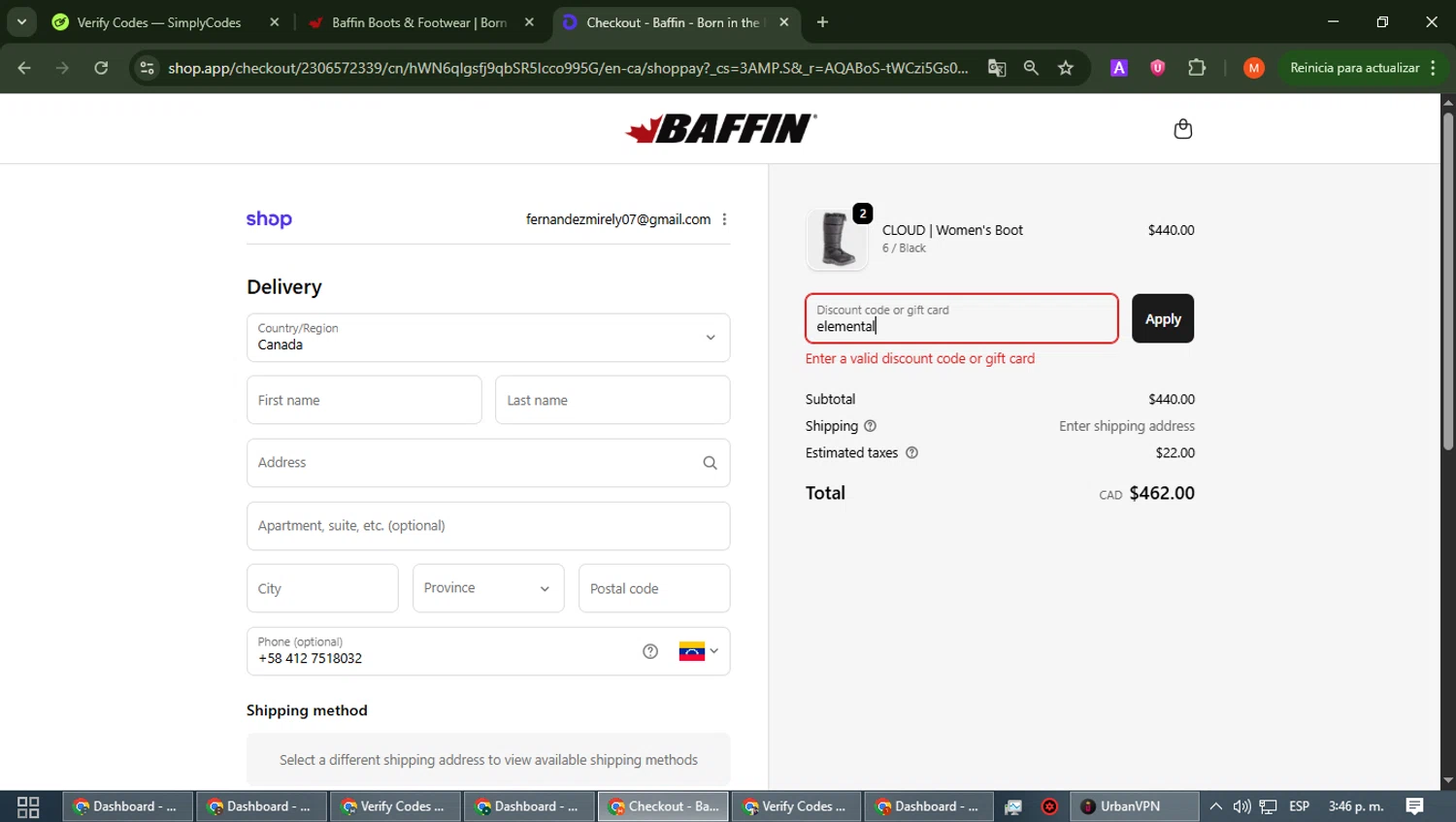Click the CLOUD Women's Boot thumbnail
The height and width of the screenshot is (822, 1456).
click(x=837, y=239)
